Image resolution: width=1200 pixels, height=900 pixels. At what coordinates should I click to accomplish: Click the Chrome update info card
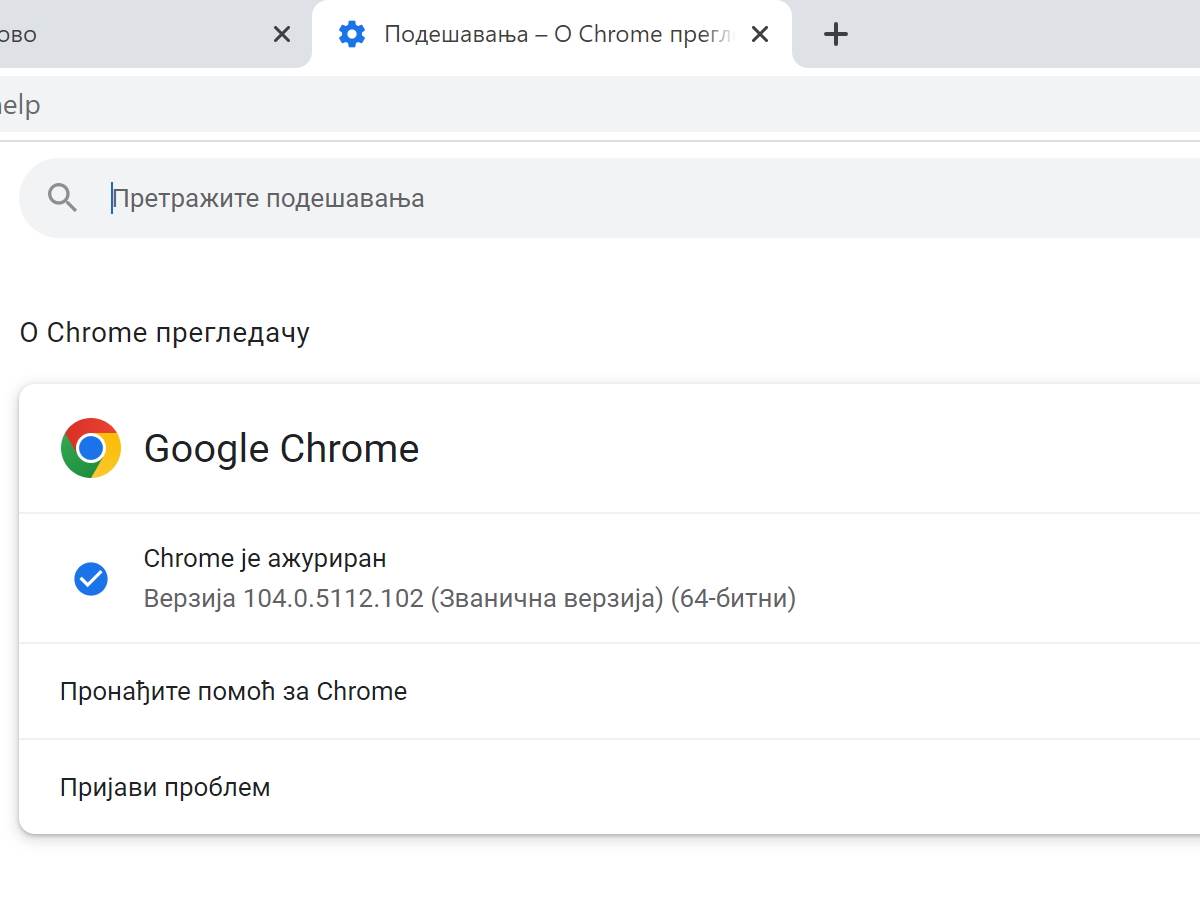pyautogui.click(x=600, y=578)
